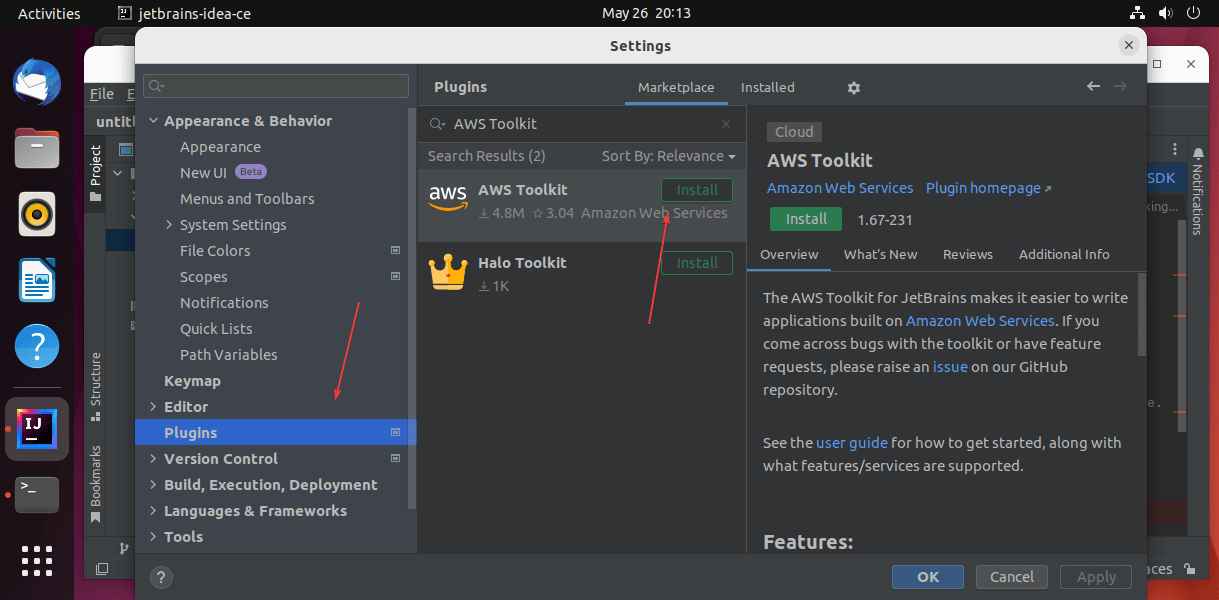This screenshot has height=600, width=1219.
Task: Click the settings tree scrollbar
Action: point(411,310)
